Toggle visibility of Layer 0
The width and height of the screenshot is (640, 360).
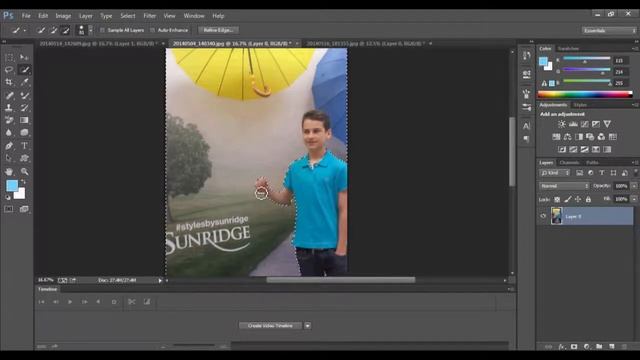[x=543, y=216]
